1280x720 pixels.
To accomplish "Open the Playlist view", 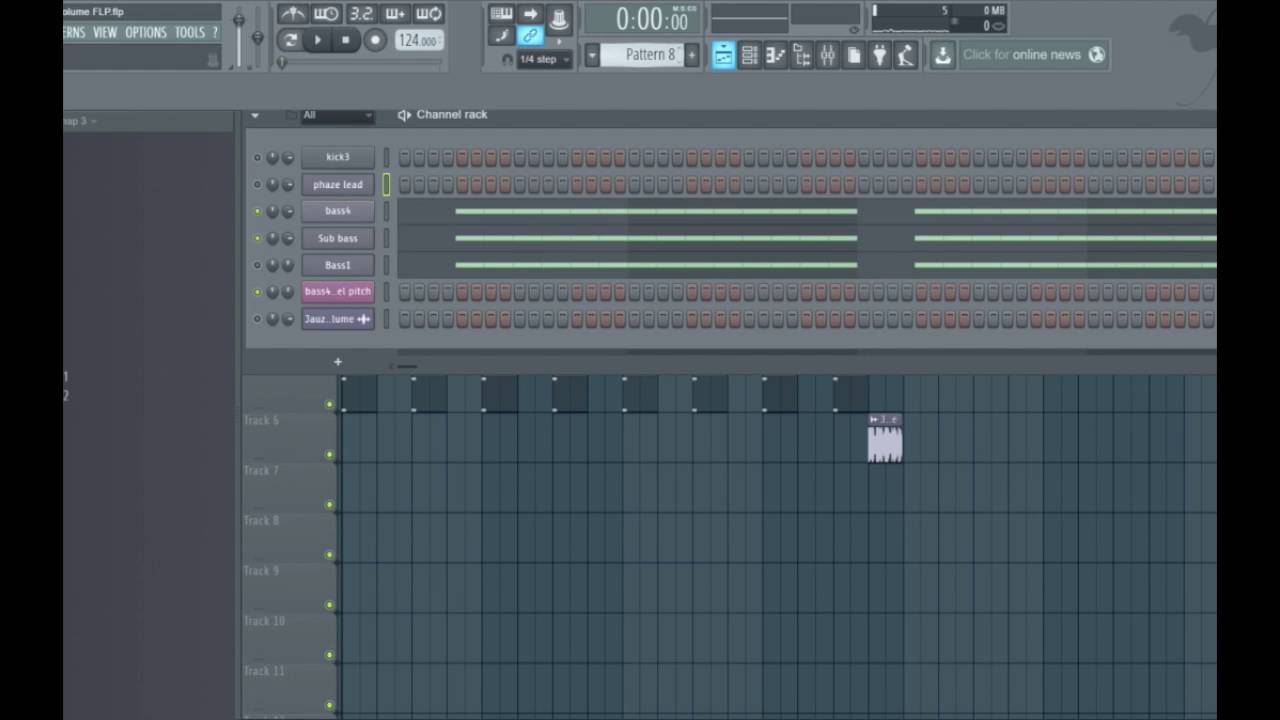I will click(x=723, y=55).
